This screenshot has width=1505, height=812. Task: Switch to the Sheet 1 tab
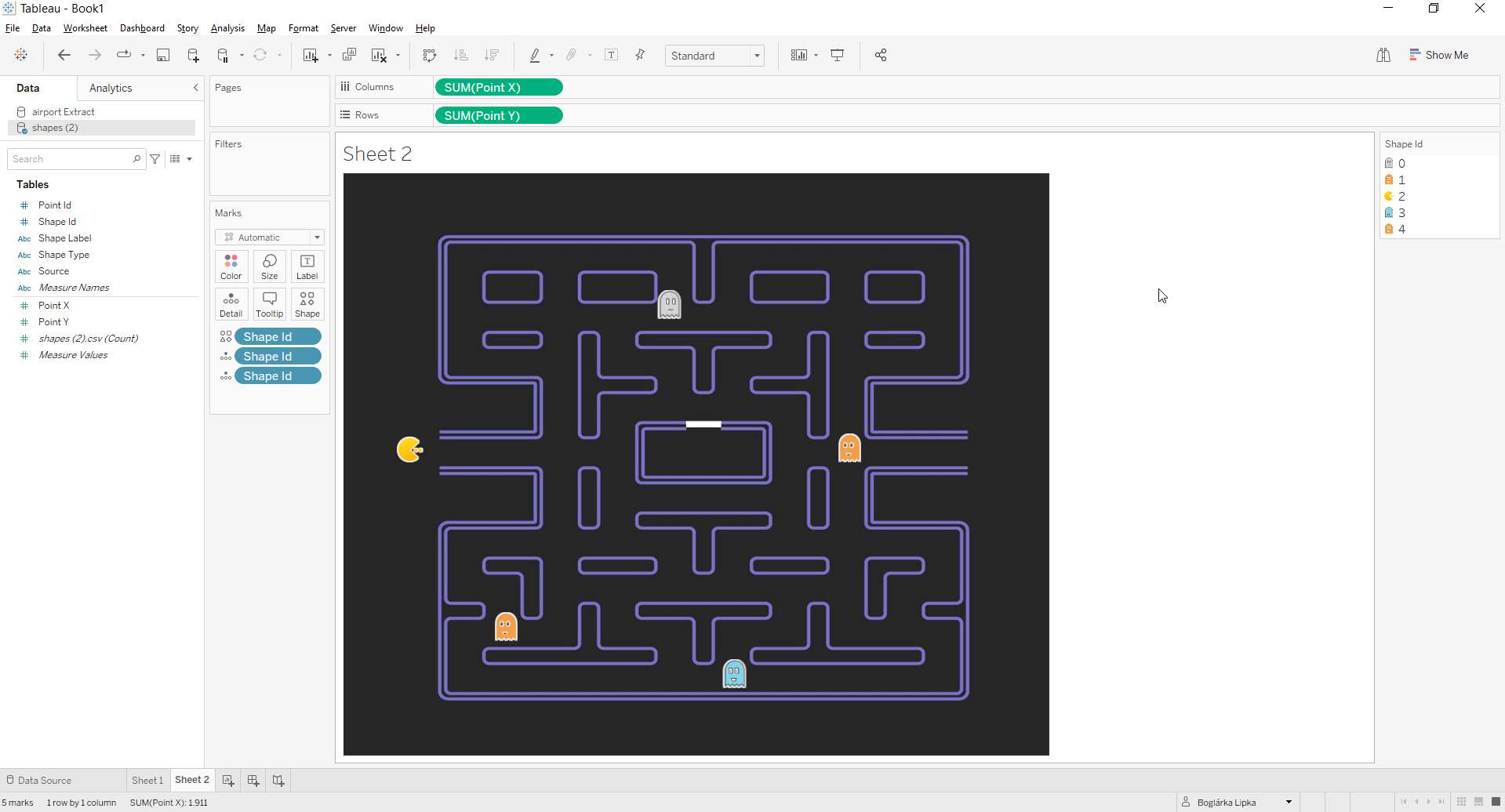click(x=147, y=780)
